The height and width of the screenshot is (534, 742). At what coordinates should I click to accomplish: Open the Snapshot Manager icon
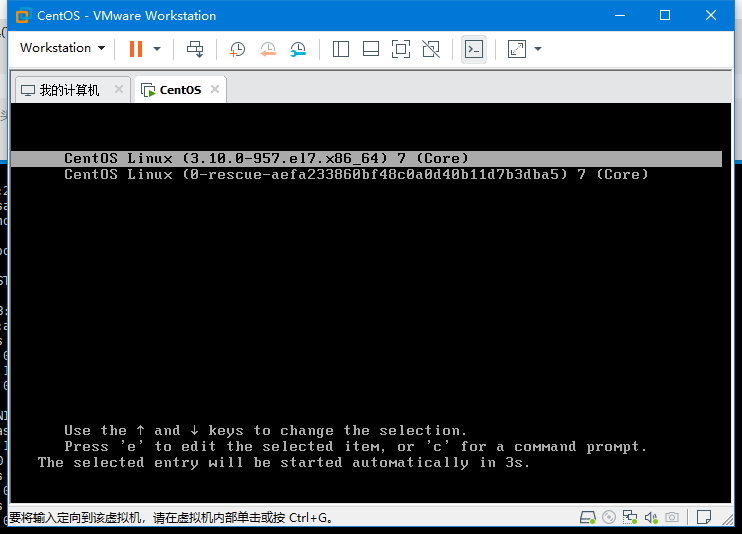(298, 49)
